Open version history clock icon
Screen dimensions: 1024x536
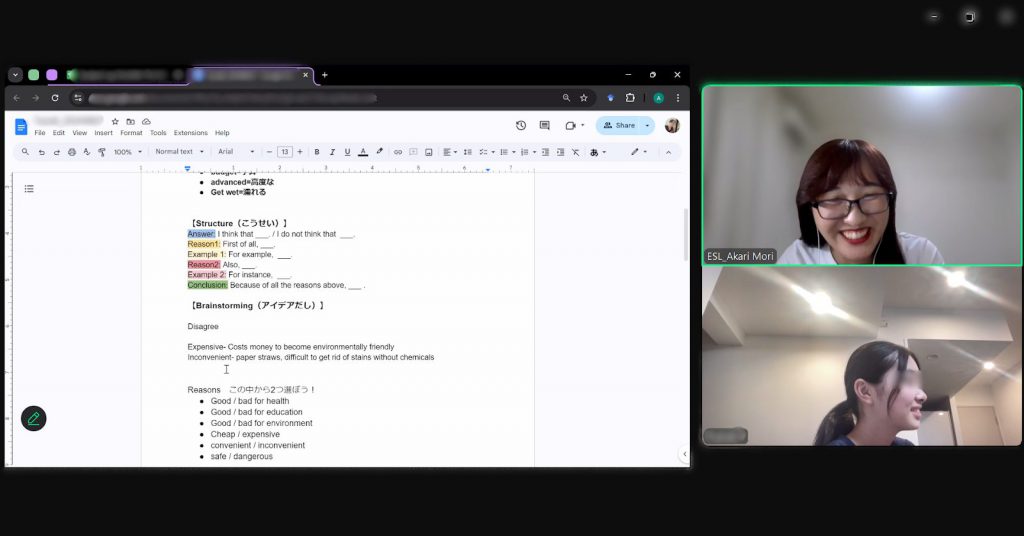(x=521, y=126)
